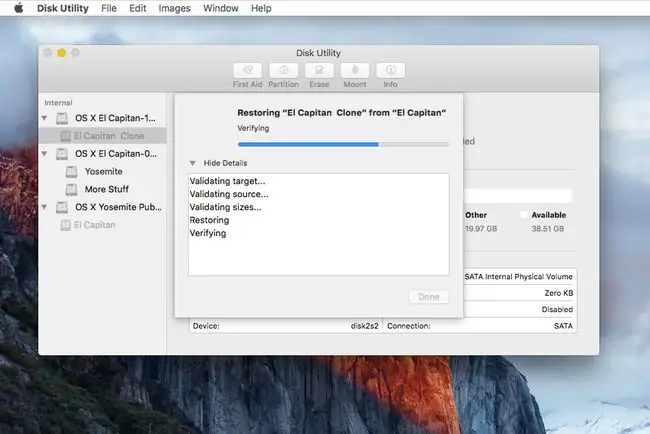The width and height of the screenshot is (650, 434).
Task: Collapse the OS X El Capitan-0 drive
Action: click(x=44, y=154)
